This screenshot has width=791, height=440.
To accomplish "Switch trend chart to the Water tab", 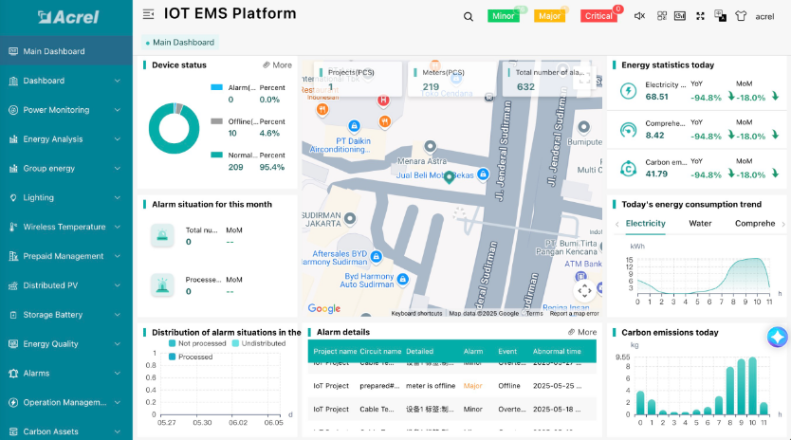I will pos(700,223).
